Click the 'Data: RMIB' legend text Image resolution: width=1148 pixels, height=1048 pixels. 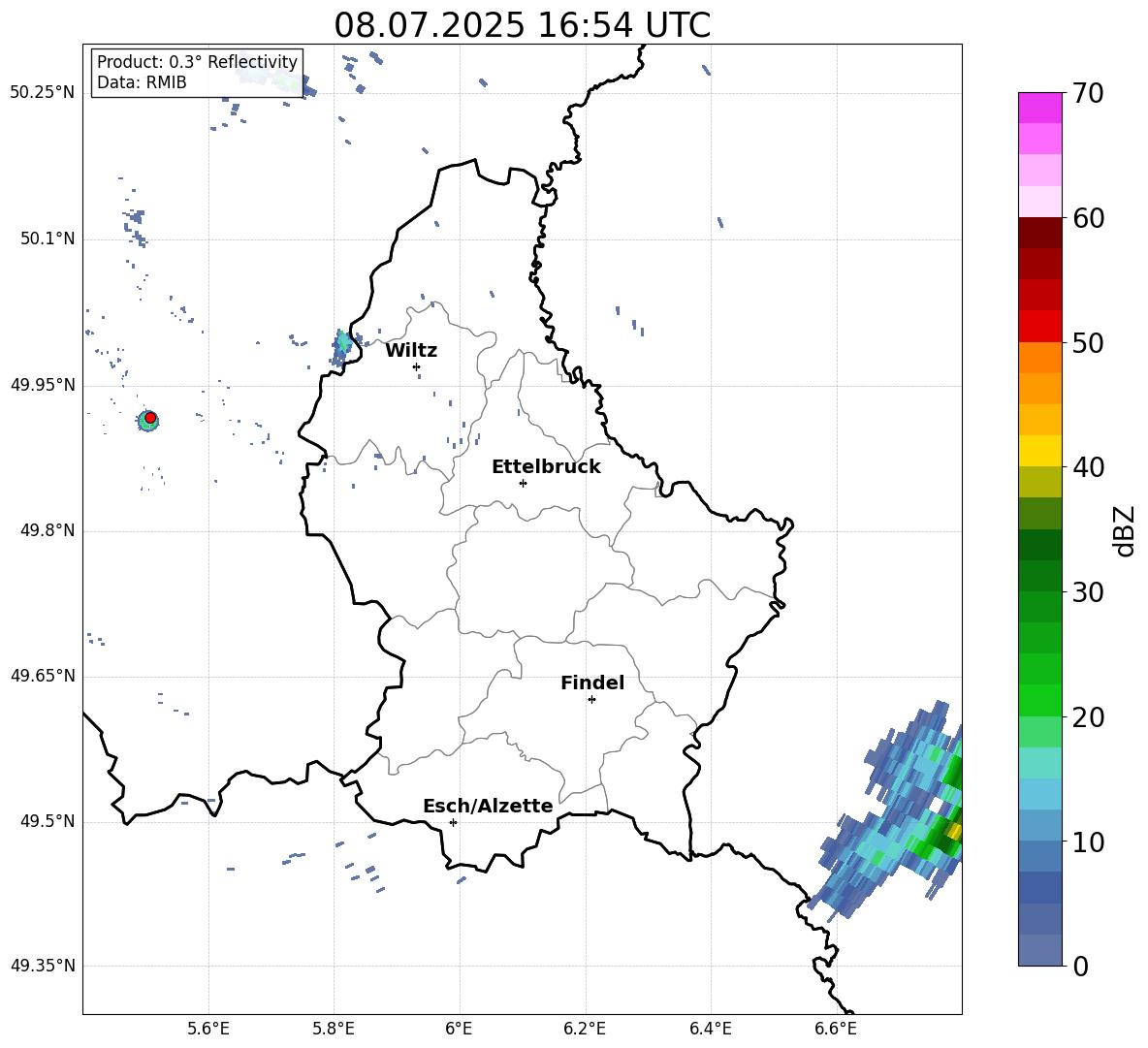pyautogui.click(x=142, y=82)
